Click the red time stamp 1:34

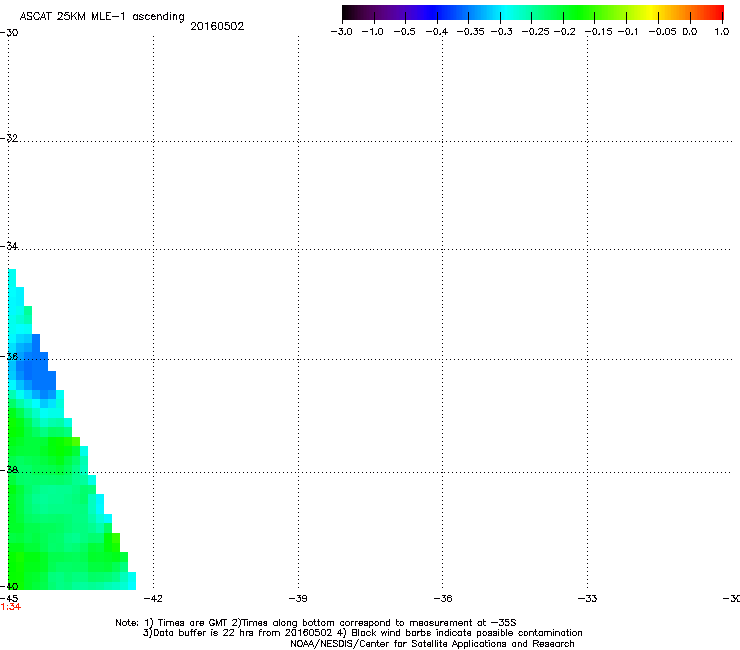tap(10, 607)
